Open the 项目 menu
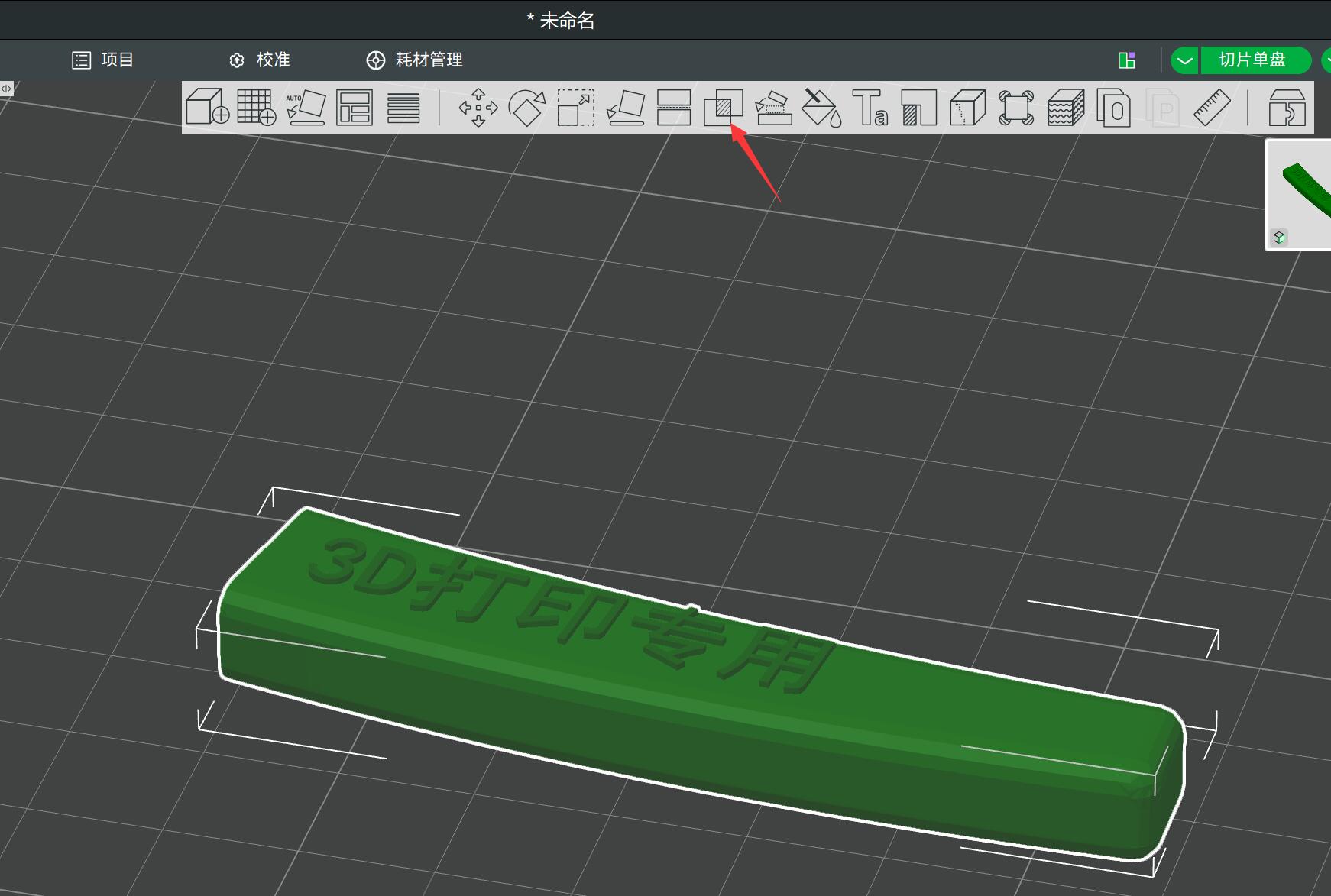 pos(102,60)
